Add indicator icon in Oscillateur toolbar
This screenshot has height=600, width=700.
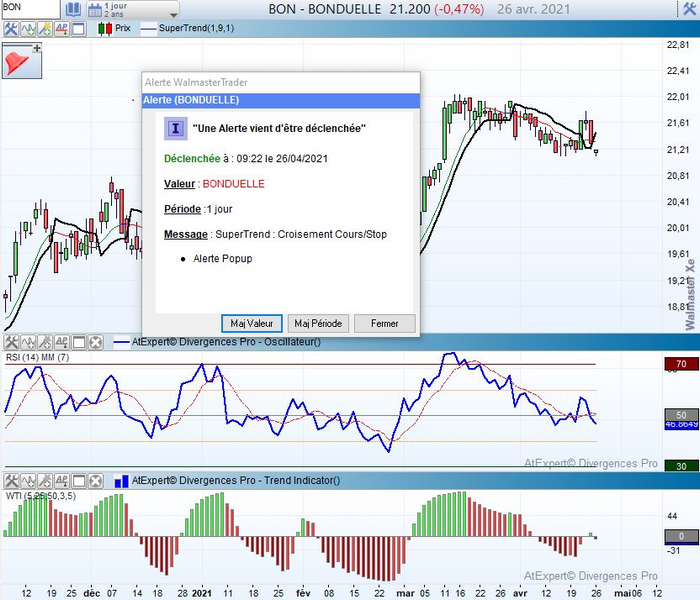point(28,342)
